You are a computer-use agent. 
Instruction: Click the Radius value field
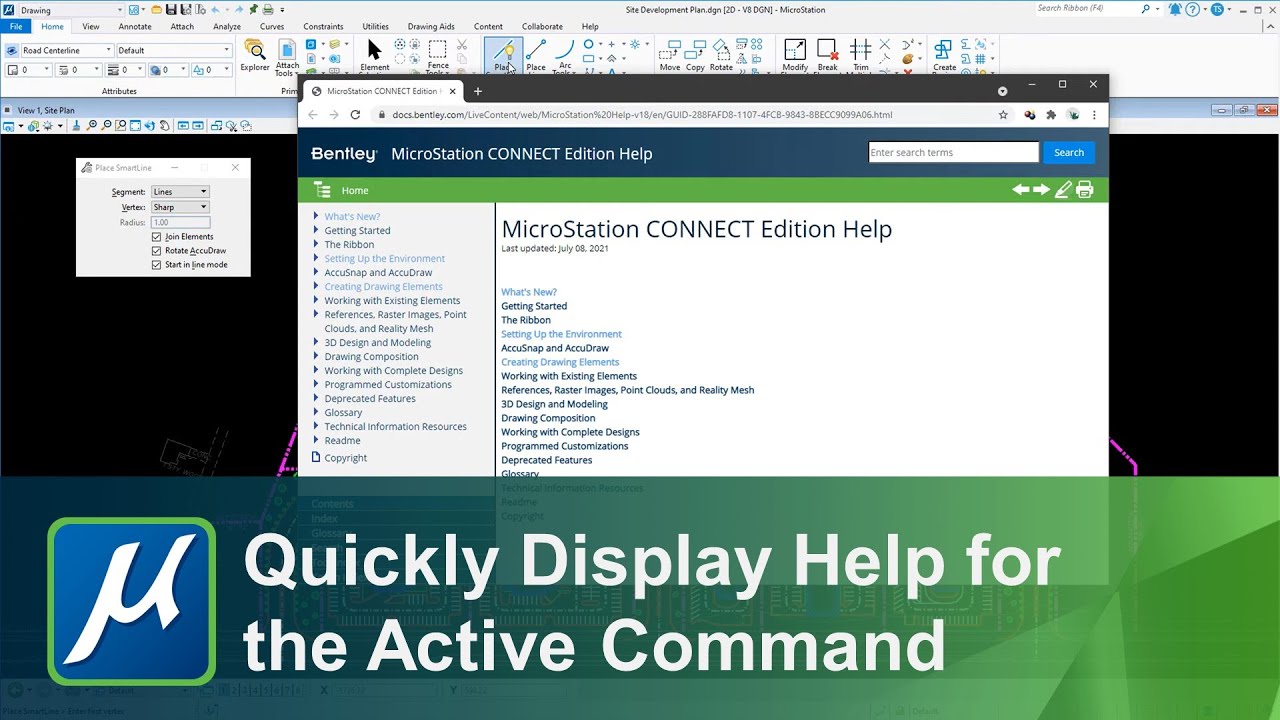click(x=180, y=222)
